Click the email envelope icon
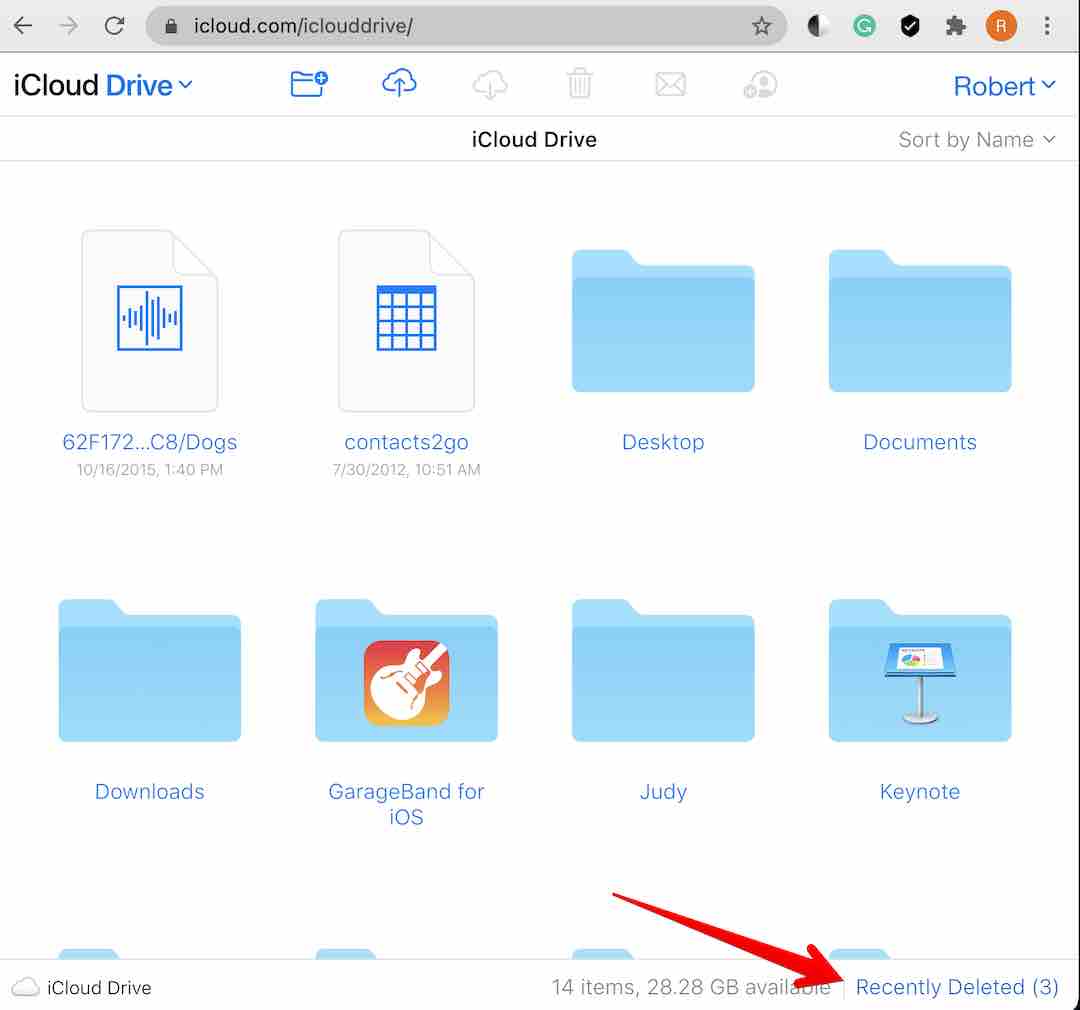 [x=670, y=84]
